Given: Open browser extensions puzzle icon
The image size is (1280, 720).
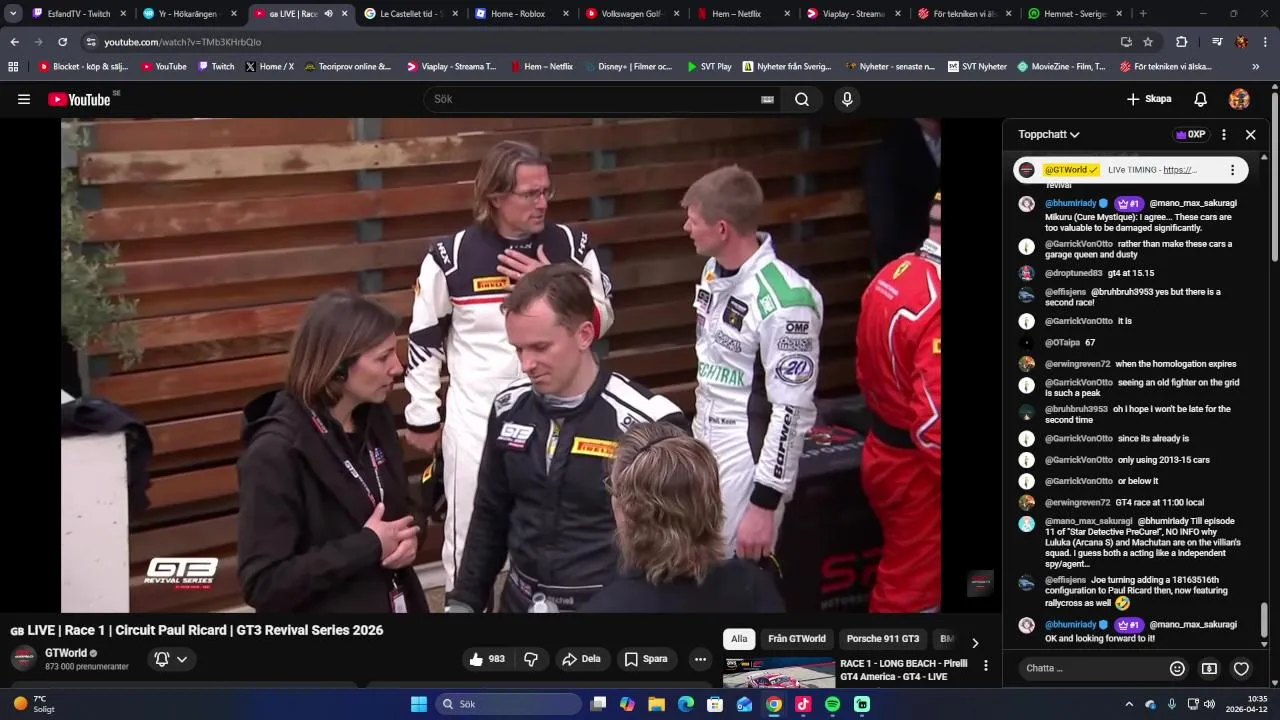Looking at the screenshot, I should (1181, 42).
